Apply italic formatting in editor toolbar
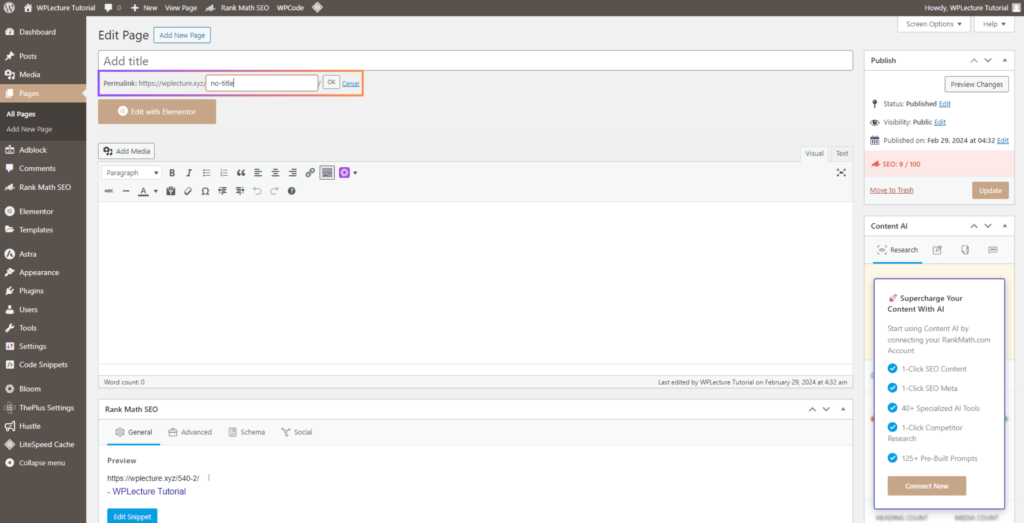Viewport: 1024px width, 523px height. (x=189, y=173)
